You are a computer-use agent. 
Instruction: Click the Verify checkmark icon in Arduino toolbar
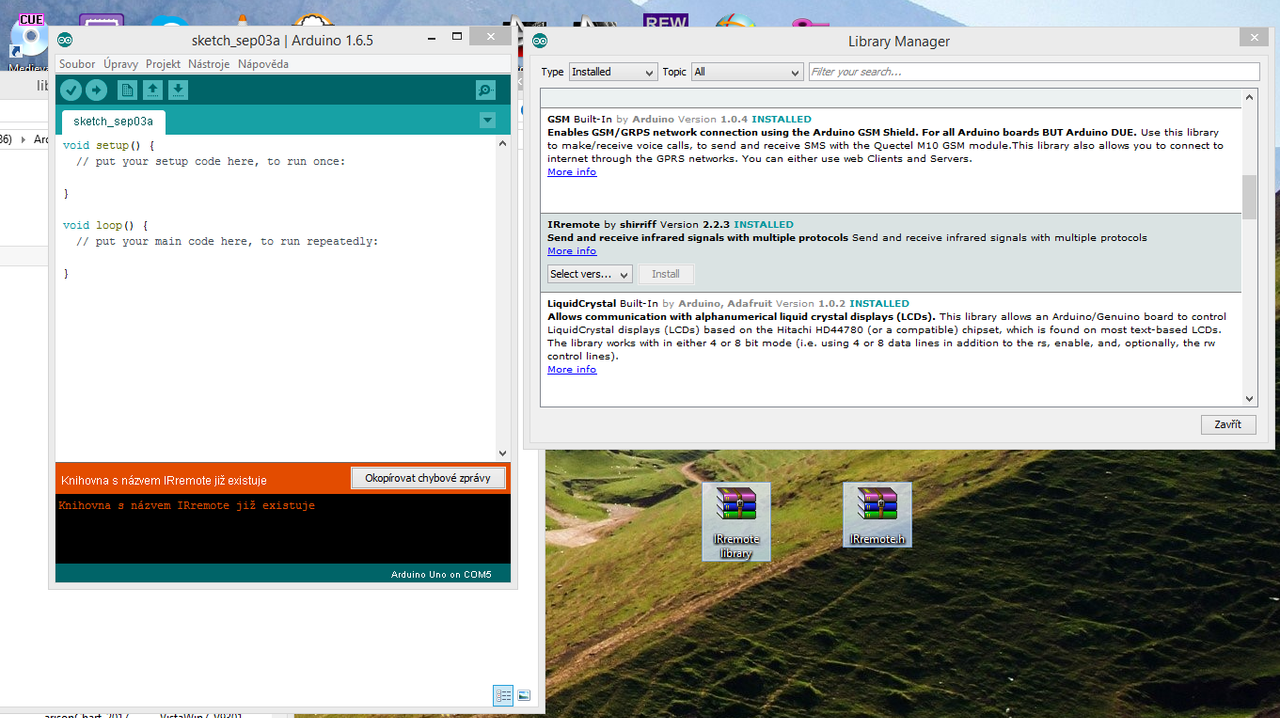(x=70, y=90)
